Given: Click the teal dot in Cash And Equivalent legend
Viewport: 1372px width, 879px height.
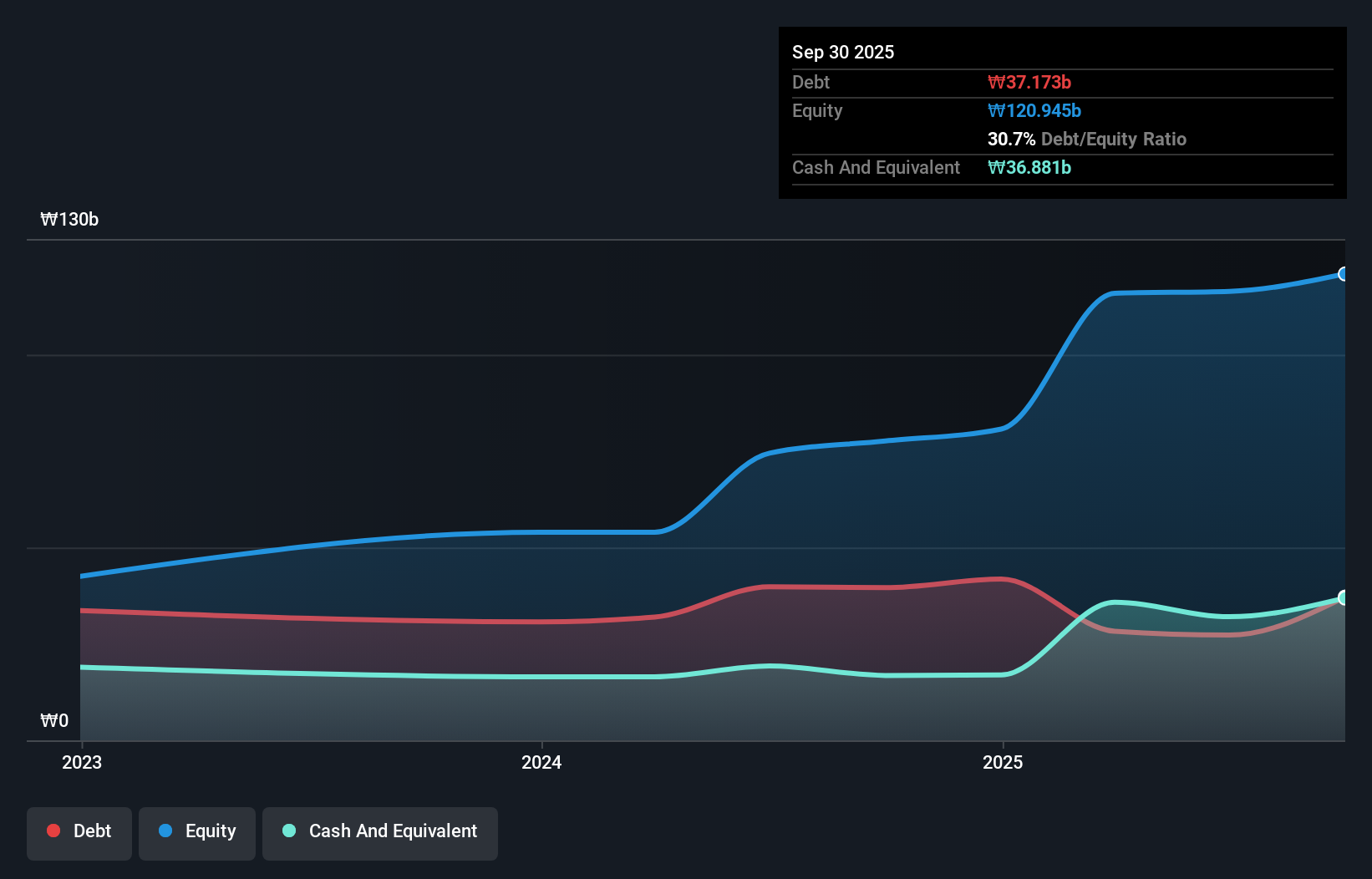Looking at the screenshot, I should (288, 831).
